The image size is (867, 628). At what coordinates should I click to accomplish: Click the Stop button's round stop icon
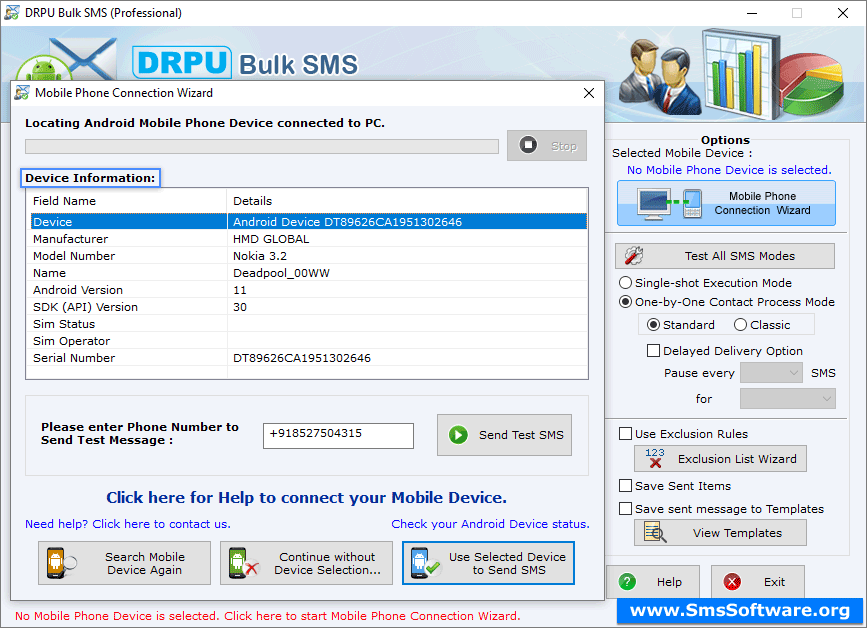click(528, 145)
